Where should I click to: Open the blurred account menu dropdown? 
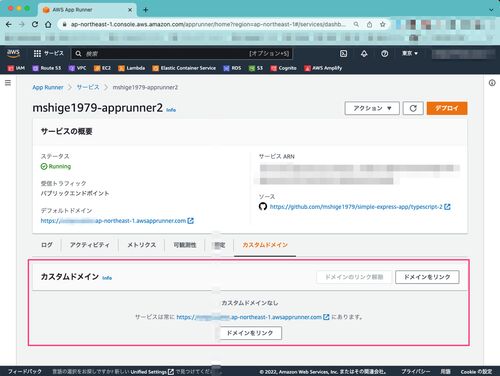[x=463, y=54]
